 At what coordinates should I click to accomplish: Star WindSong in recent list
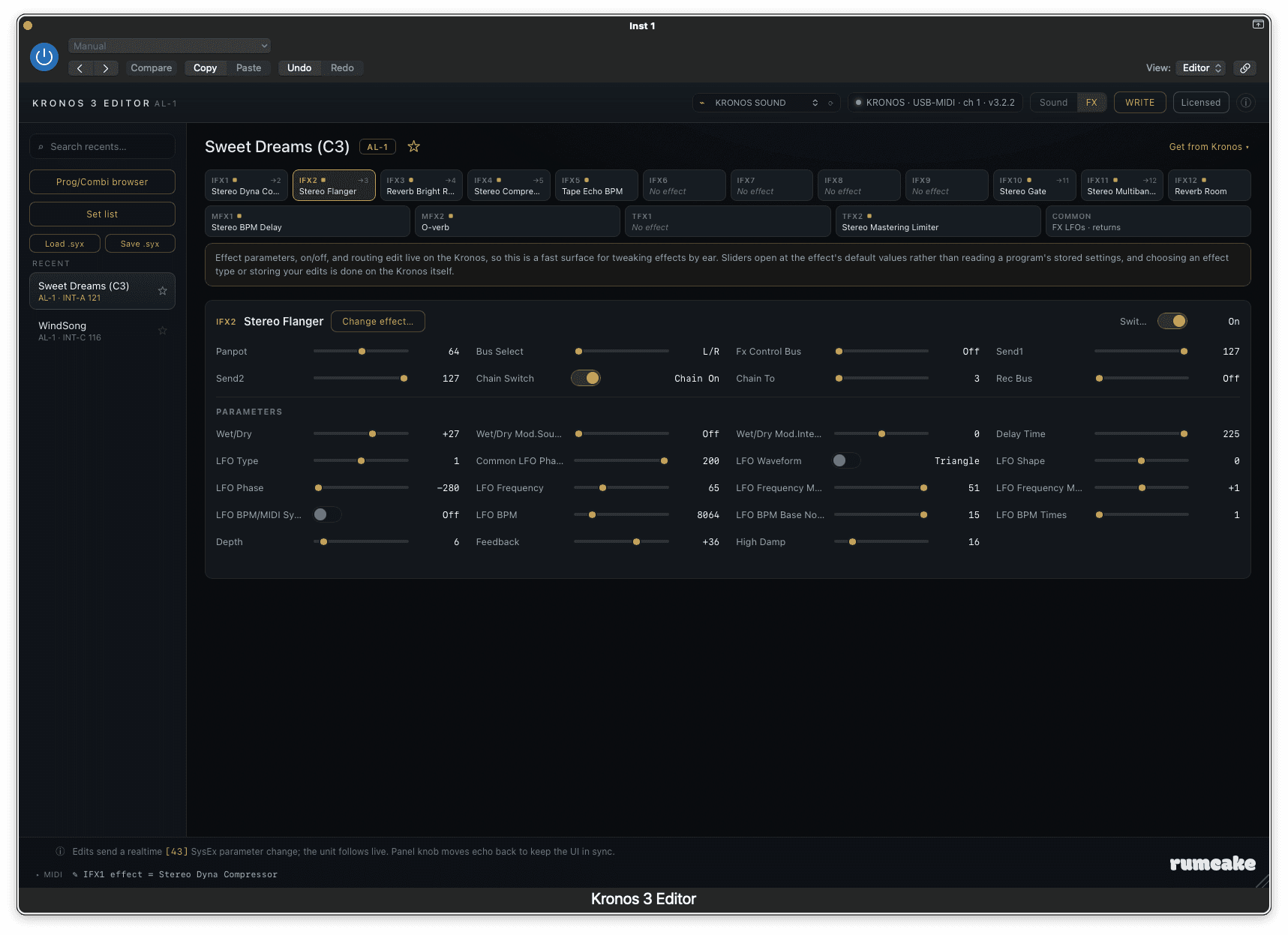[162, 331]
